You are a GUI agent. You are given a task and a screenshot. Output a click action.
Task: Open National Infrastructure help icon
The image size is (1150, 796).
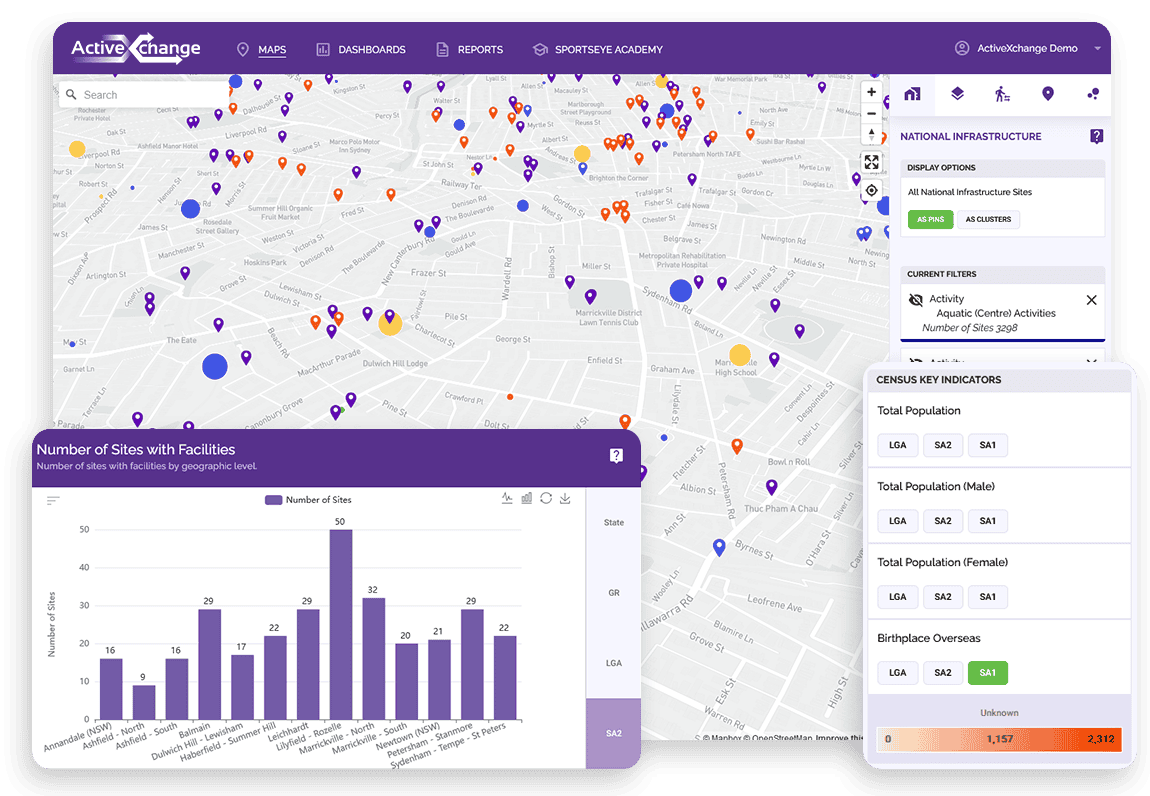(x=1096, y=136)
